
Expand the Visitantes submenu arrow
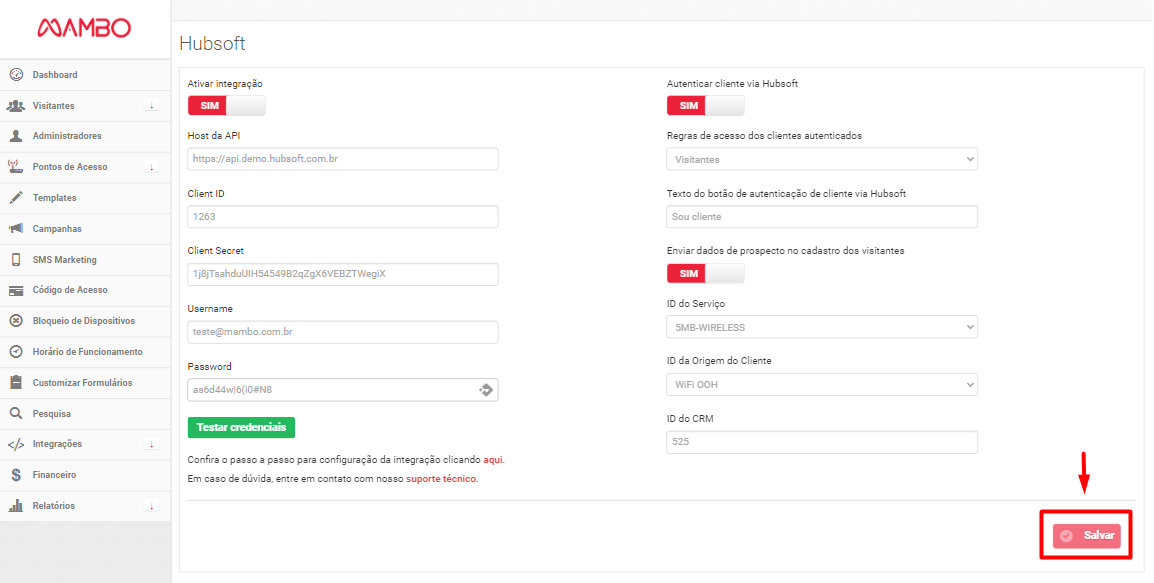point(152,106)
